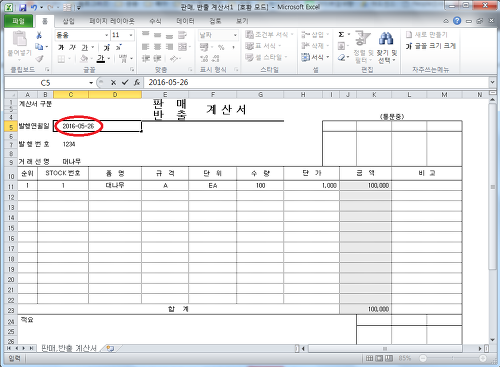Increase indent in alignment group
Image resolution: width=500 pixels, height=367 pixels.
coord(157,59)
